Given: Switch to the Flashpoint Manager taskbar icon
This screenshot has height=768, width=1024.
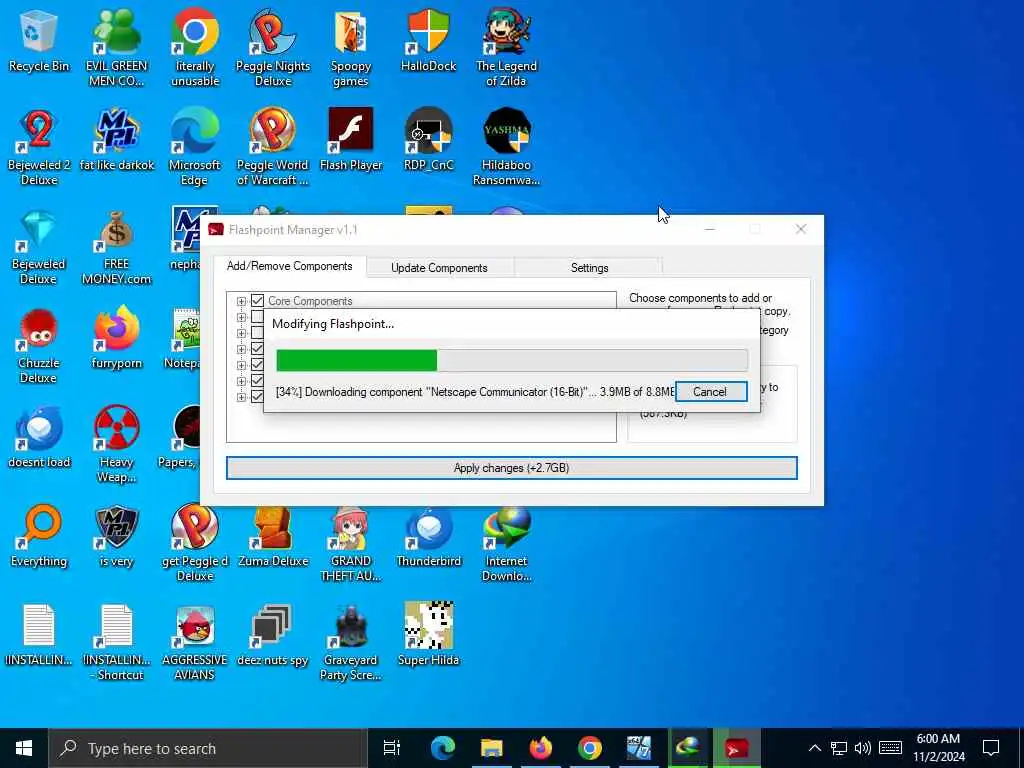Looking at the screenshot, I should click(737, 748).
